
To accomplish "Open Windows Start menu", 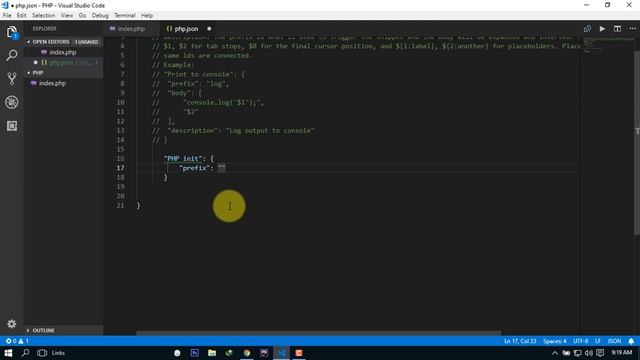I will click(8, 353).
